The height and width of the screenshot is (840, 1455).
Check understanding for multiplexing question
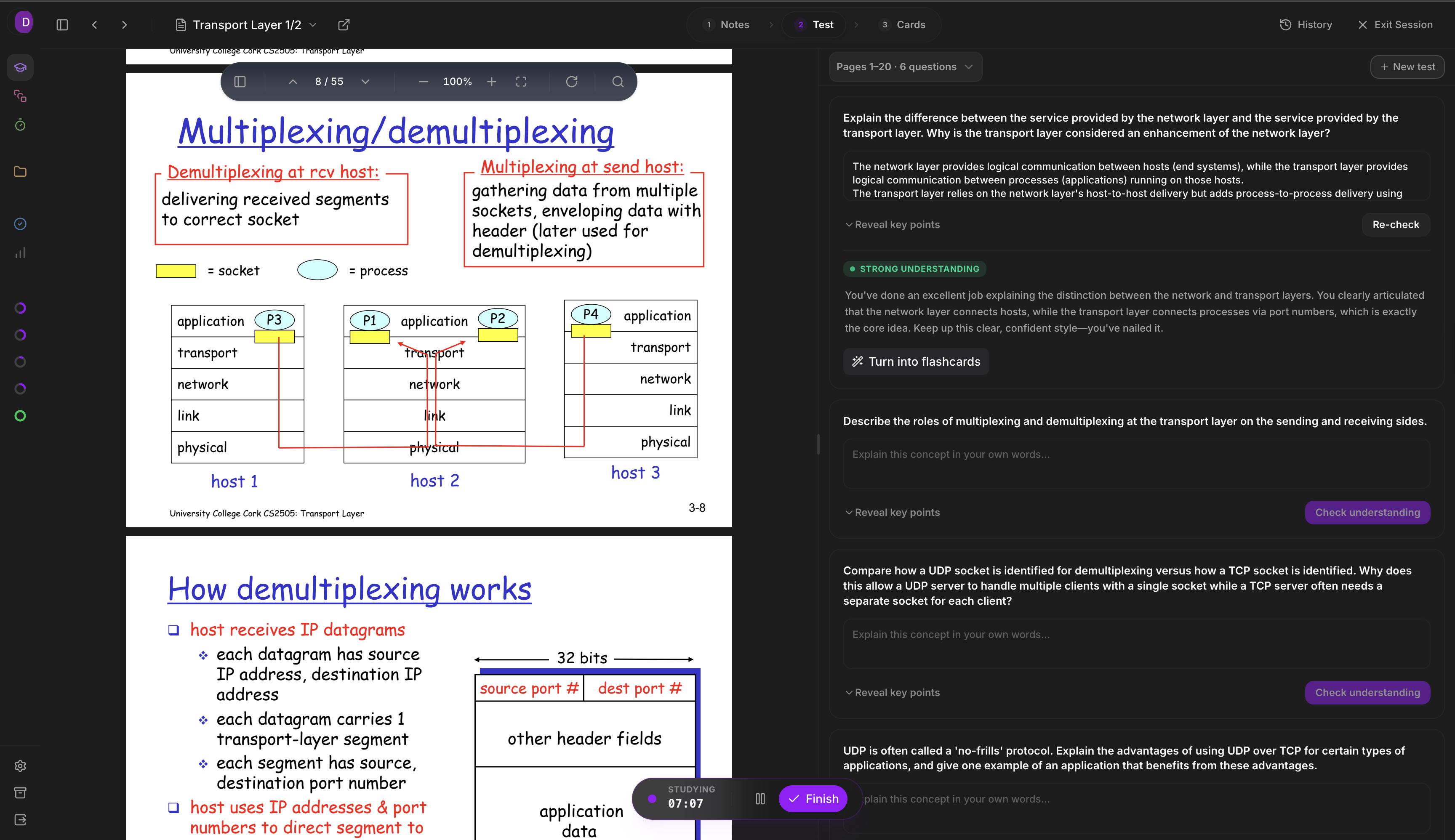pyautogui.click(x=1367, y=512)
